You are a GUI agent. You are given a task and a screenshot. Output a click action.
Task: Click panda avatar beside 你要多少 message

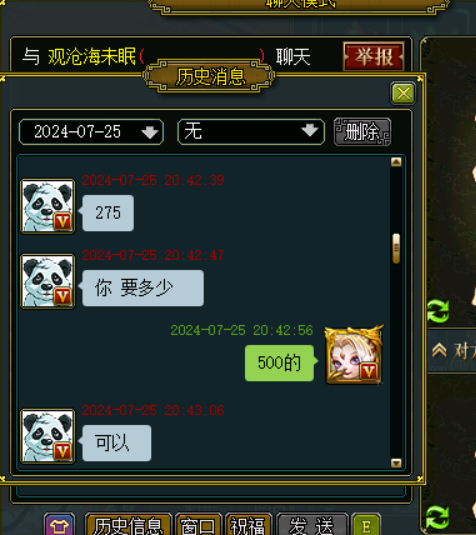[x=47, y=281]
